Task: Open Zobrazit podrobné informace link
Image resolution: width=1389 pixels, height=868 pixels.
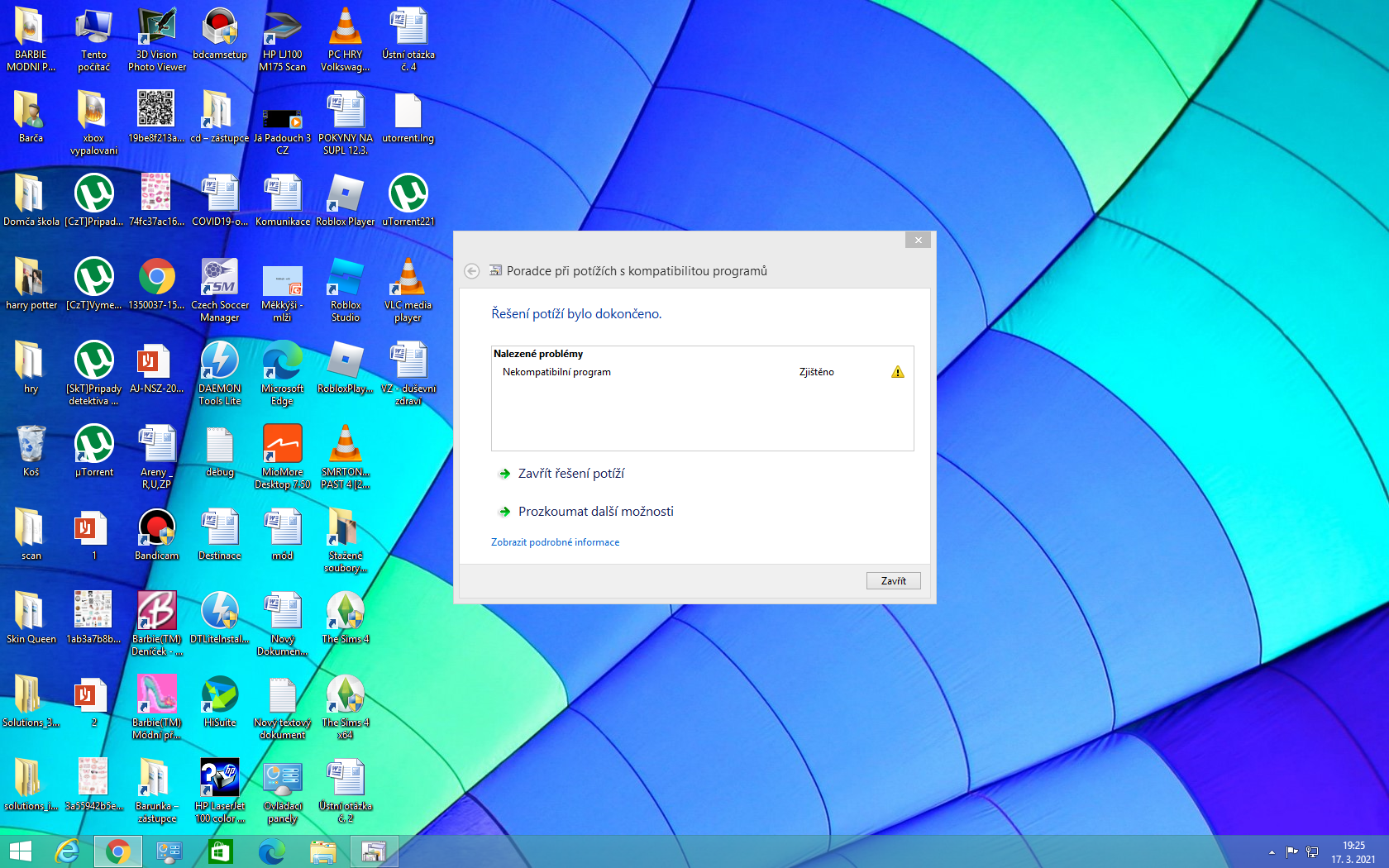Action: click(555, 542)
